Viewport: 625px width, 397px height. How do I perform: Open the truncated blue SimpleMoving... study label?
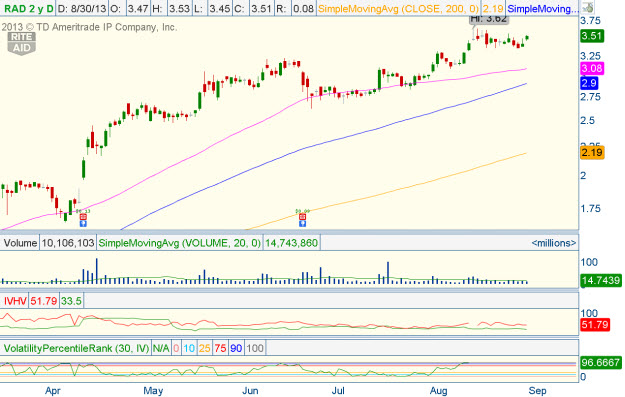click(x=541, y=8)
